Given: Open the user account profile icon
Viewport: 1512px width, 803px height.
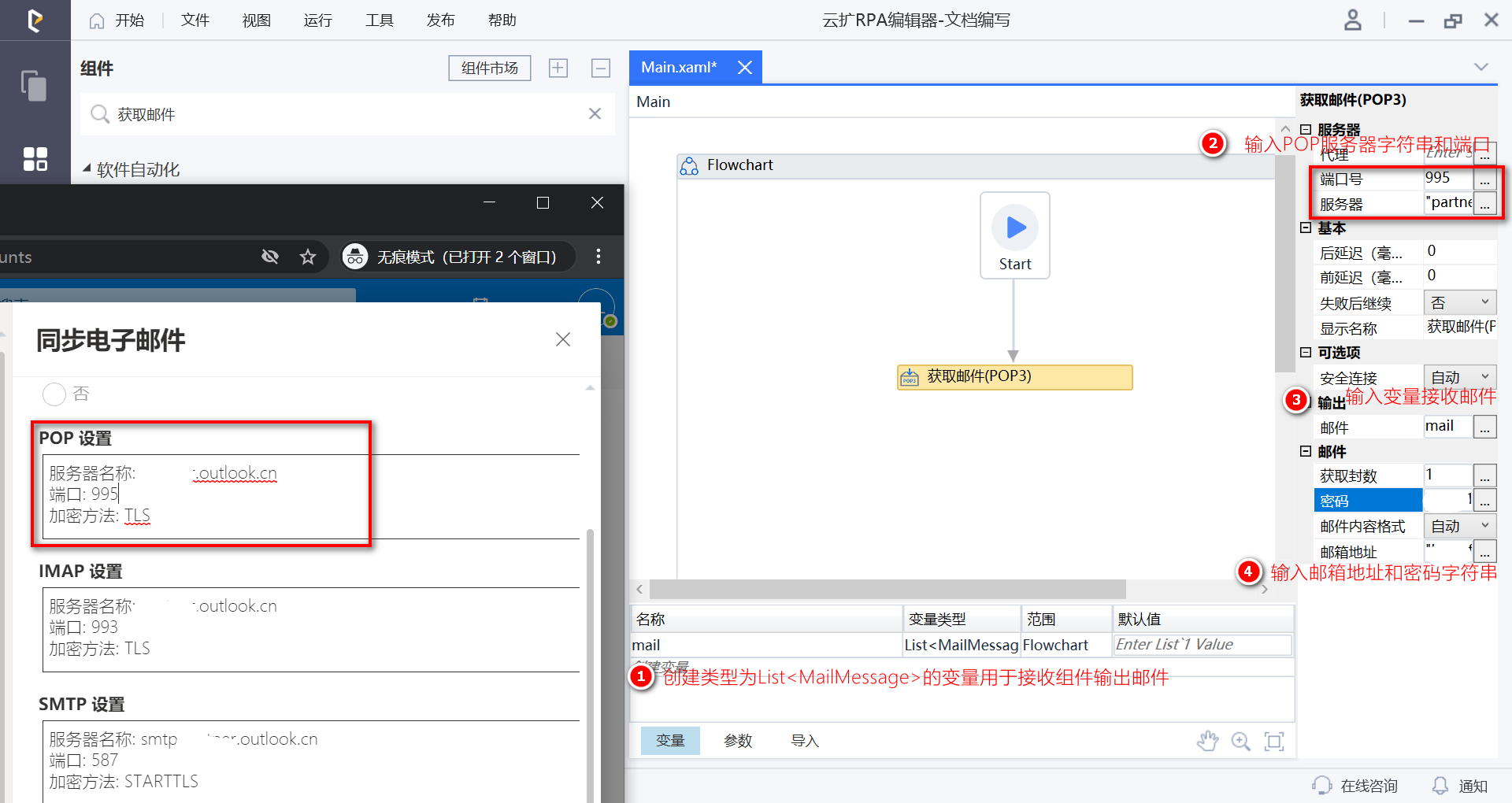Looking at the screenshot, I should 1352,20.
